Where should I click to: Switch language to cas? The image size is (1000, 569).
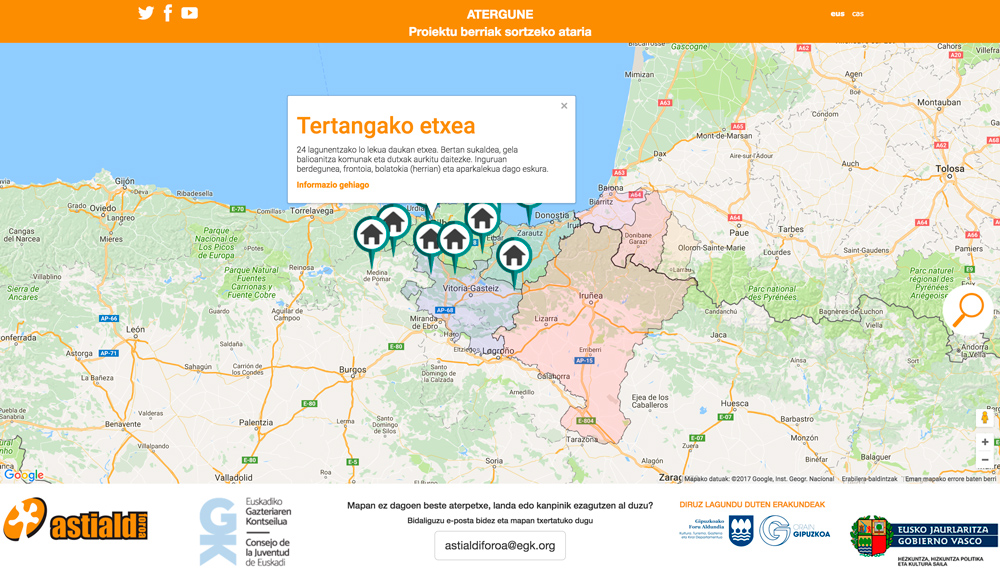858,13
